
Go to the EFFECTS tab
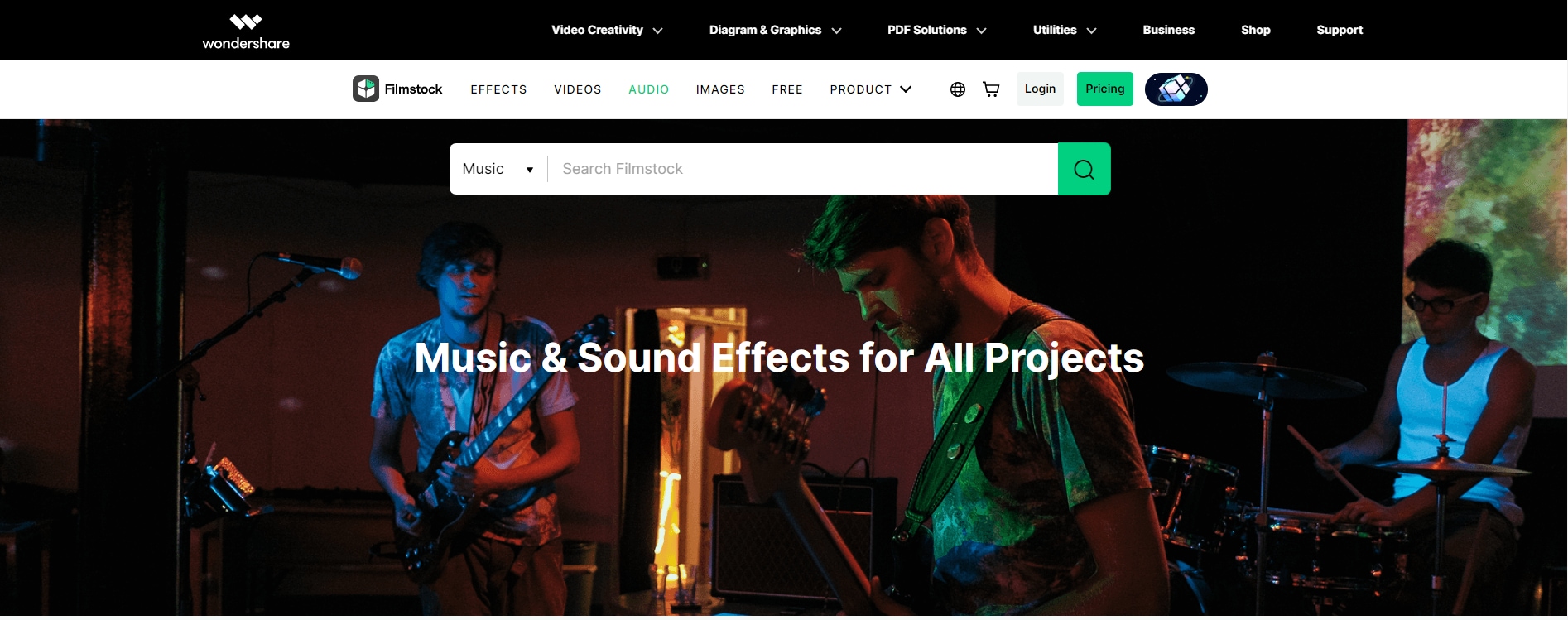coord(498,89)
